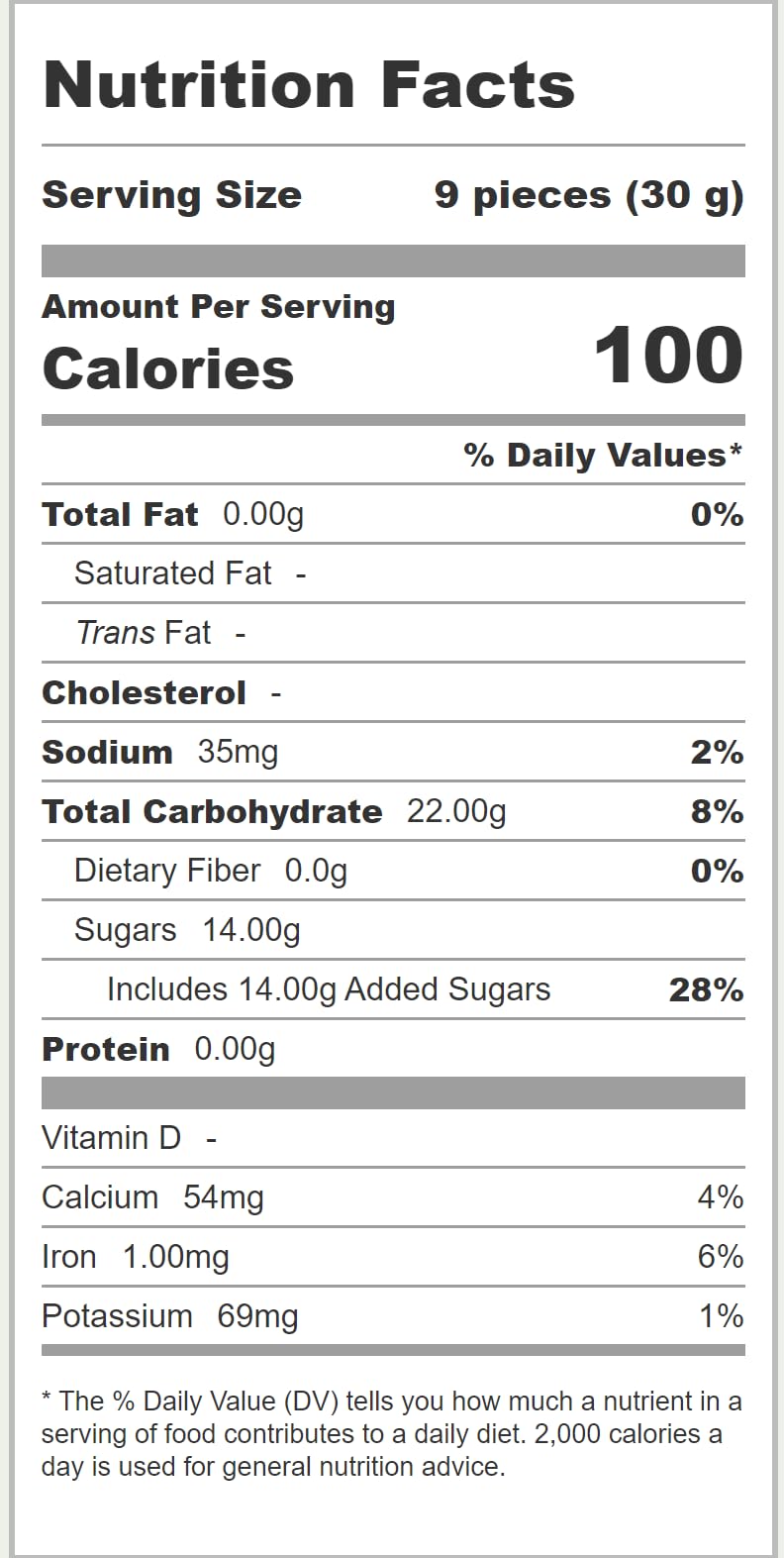Click the Iron 6% daily value
Image resolution: width=784 pixels, height=1558 pixels.
[x=720, y=1257]
